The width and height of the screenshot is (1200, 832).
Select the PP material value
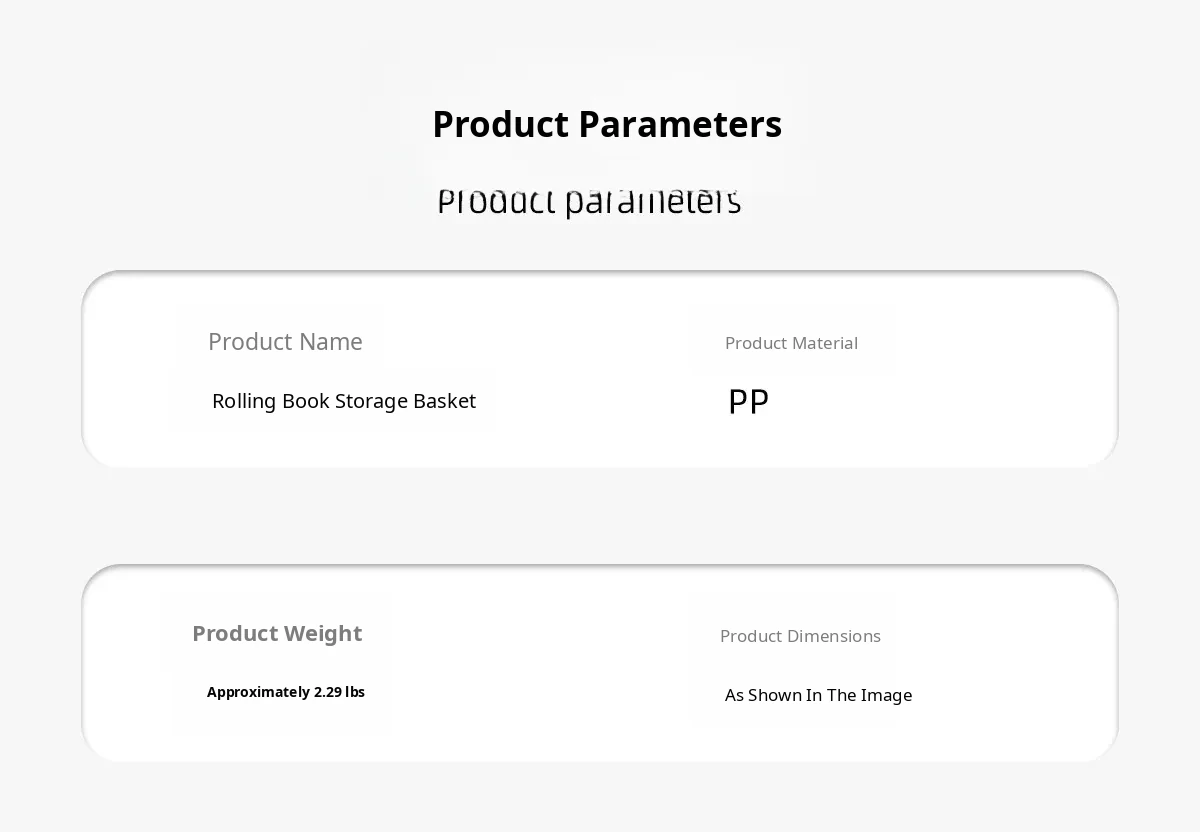tap(748, 402)
